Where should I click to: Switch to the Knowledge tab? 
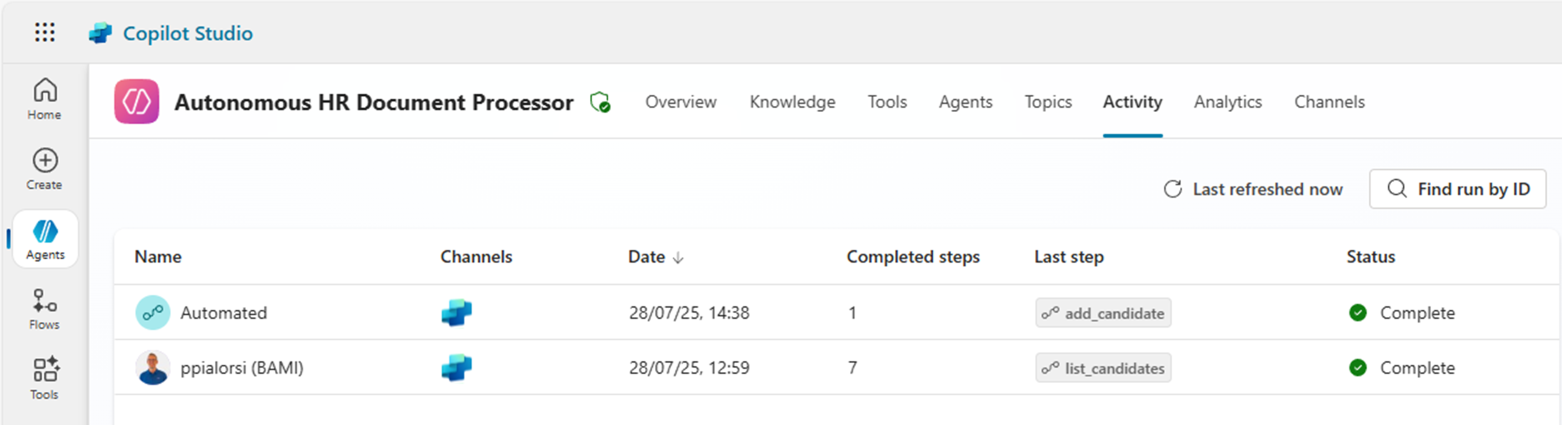792,102
